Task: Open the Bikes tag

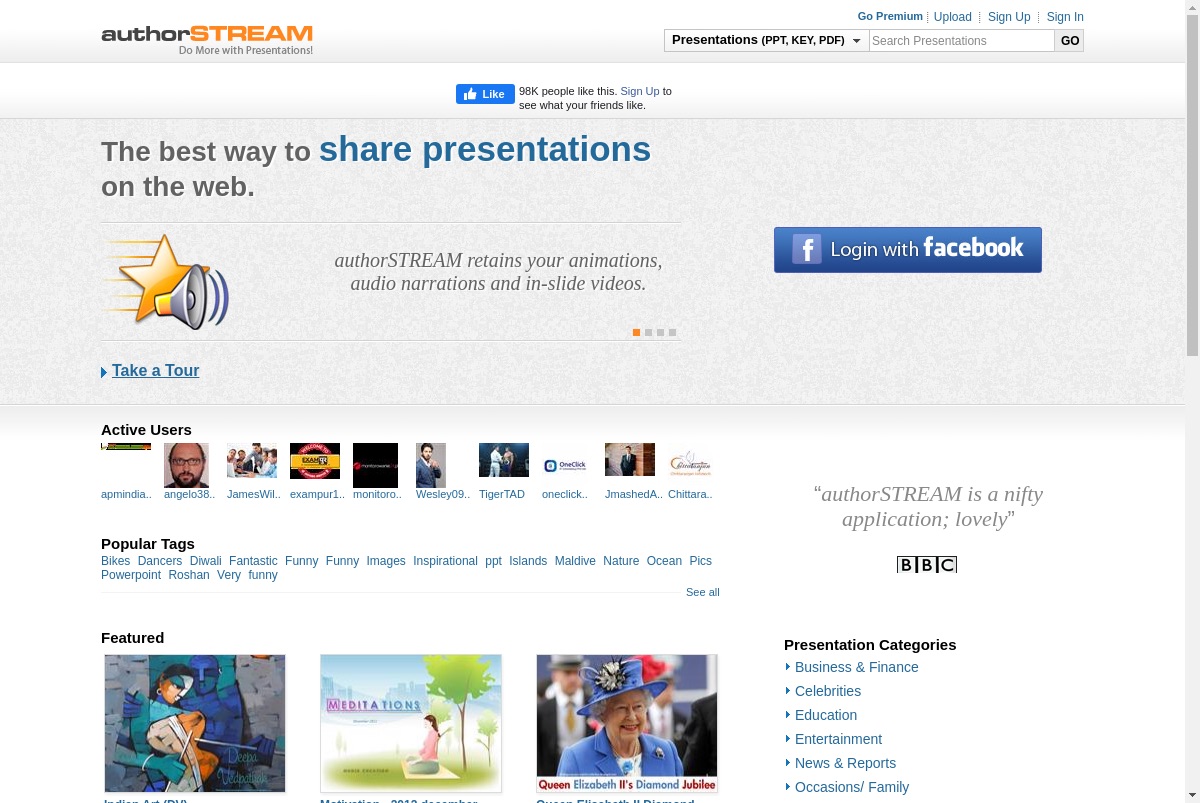Action: (x=115, y=561)
